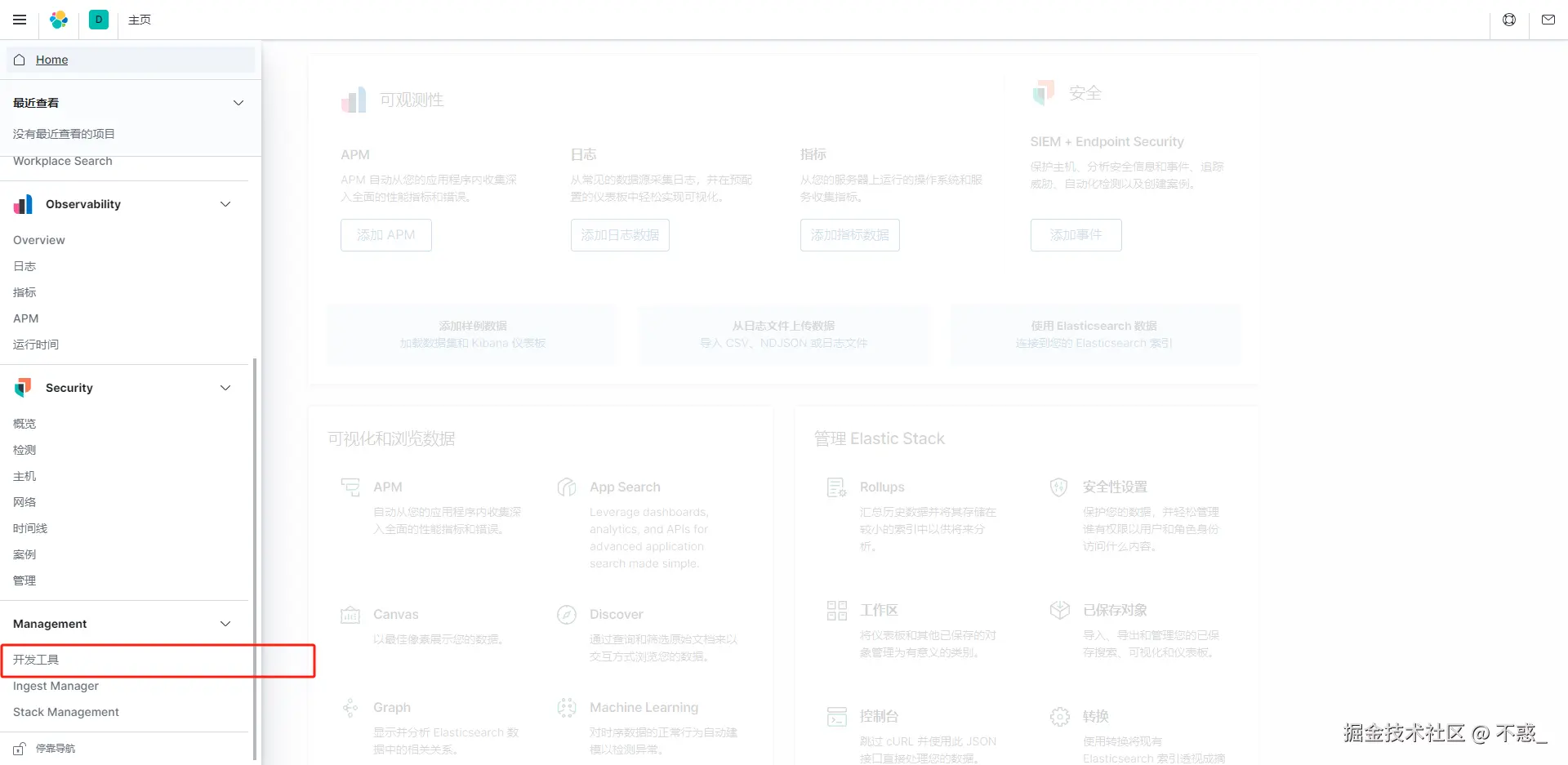Click the Discover compass icon
Image resolution: width=1568 pixels, height=765 pixels.
tap(567, 615)
